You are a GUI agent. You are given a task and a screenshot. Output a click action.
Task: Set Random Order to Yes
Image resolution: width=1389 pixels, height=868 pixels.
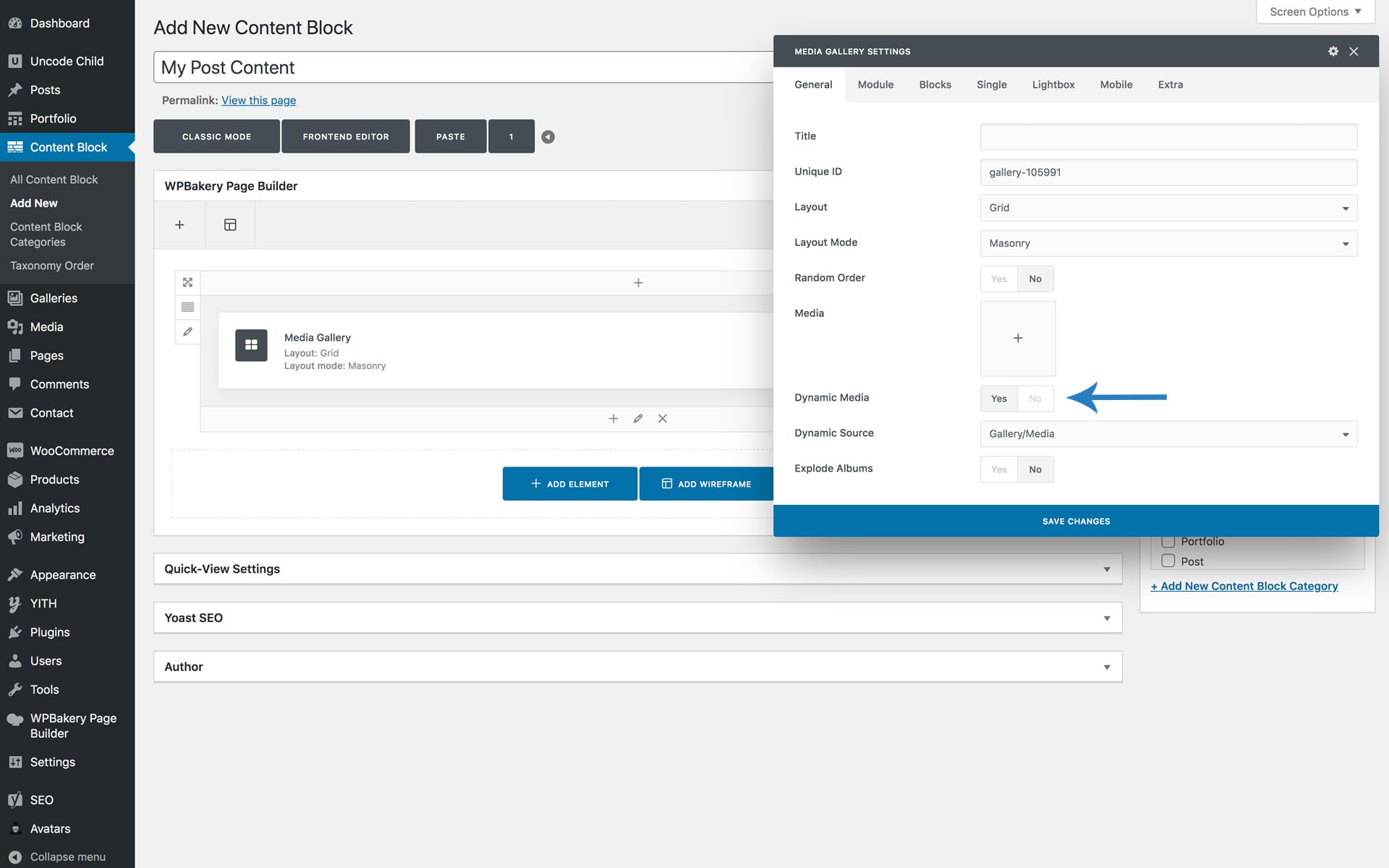998,279
